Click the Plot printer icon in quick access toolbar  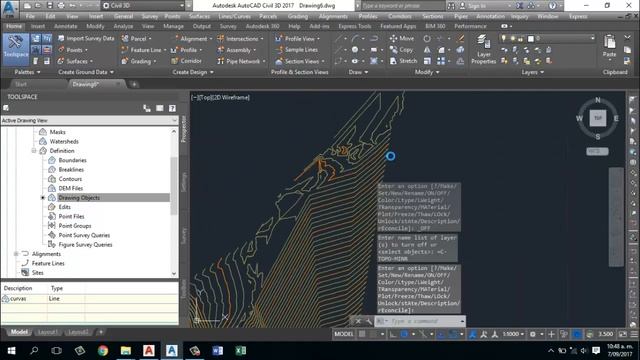point(61,6)
